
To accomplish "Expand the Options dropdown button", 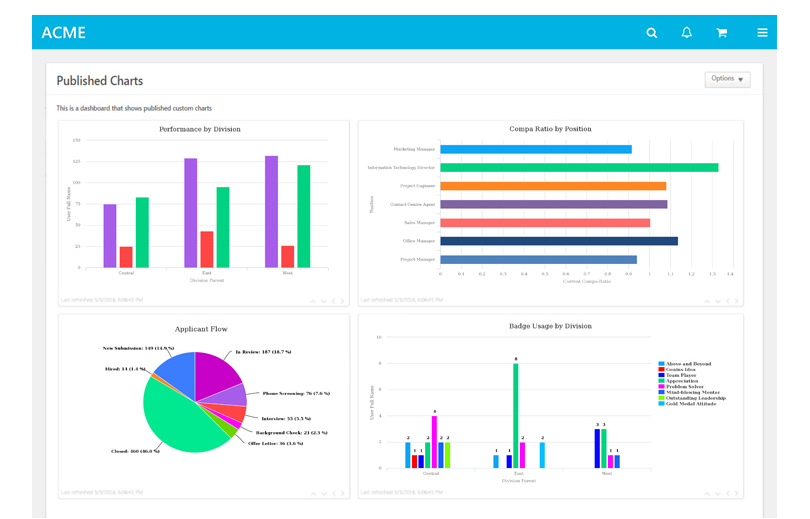I will 727,79.
